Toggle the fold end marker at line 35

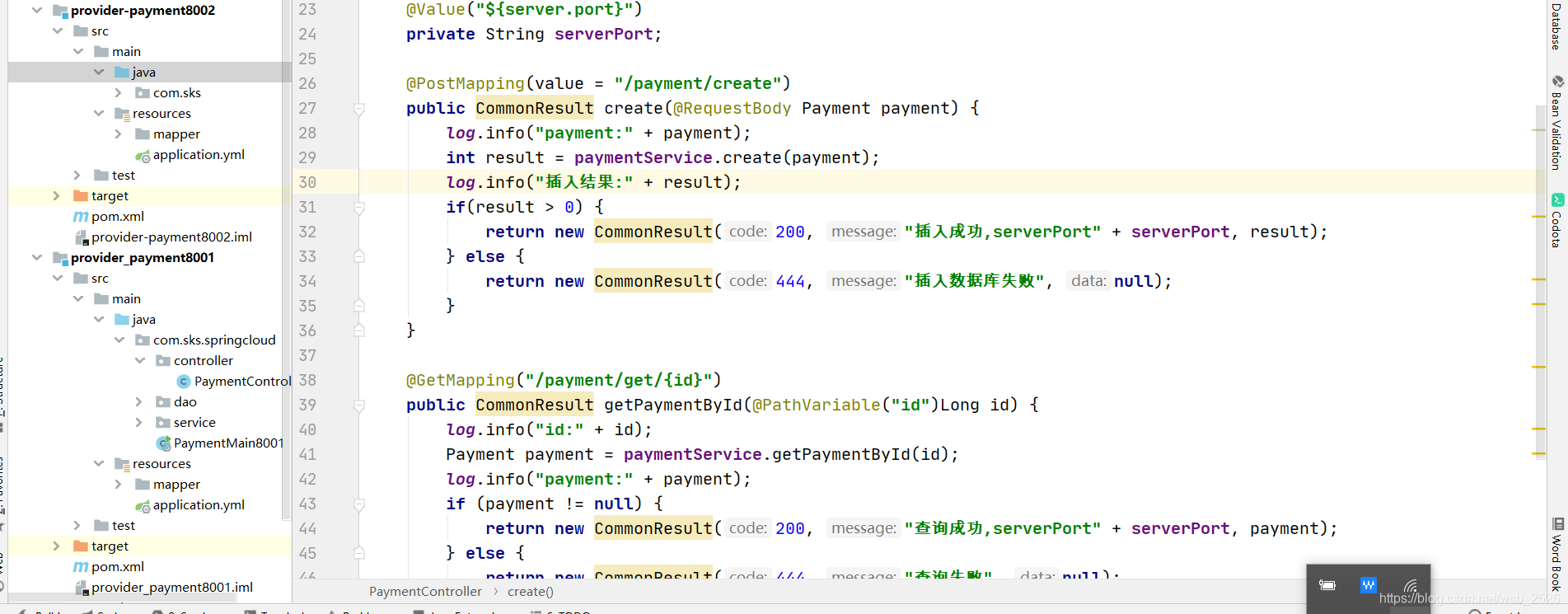(x=359, y=306)
